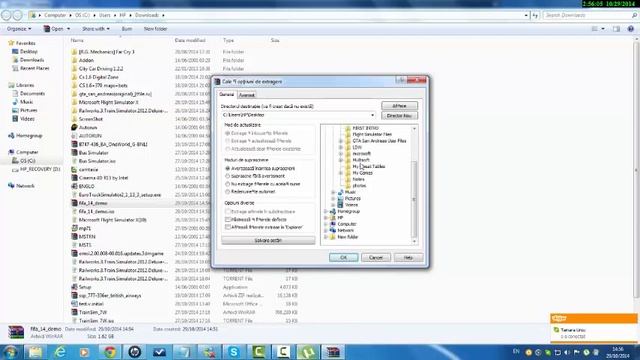This screenshot has width=640, height=360.
Task: Check 'Păstrează și fișierele defecte' checkbox
Action: coord(228,219)
